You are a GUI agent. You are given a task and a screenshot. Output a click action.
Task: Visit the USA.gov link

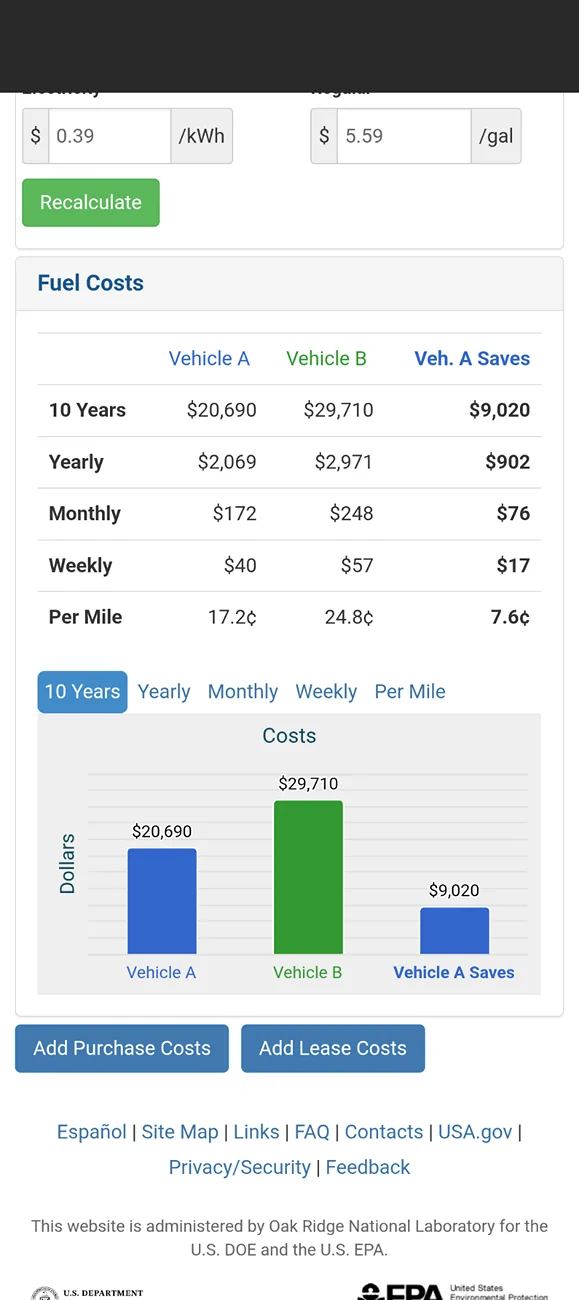click(x=475, y=1131)
